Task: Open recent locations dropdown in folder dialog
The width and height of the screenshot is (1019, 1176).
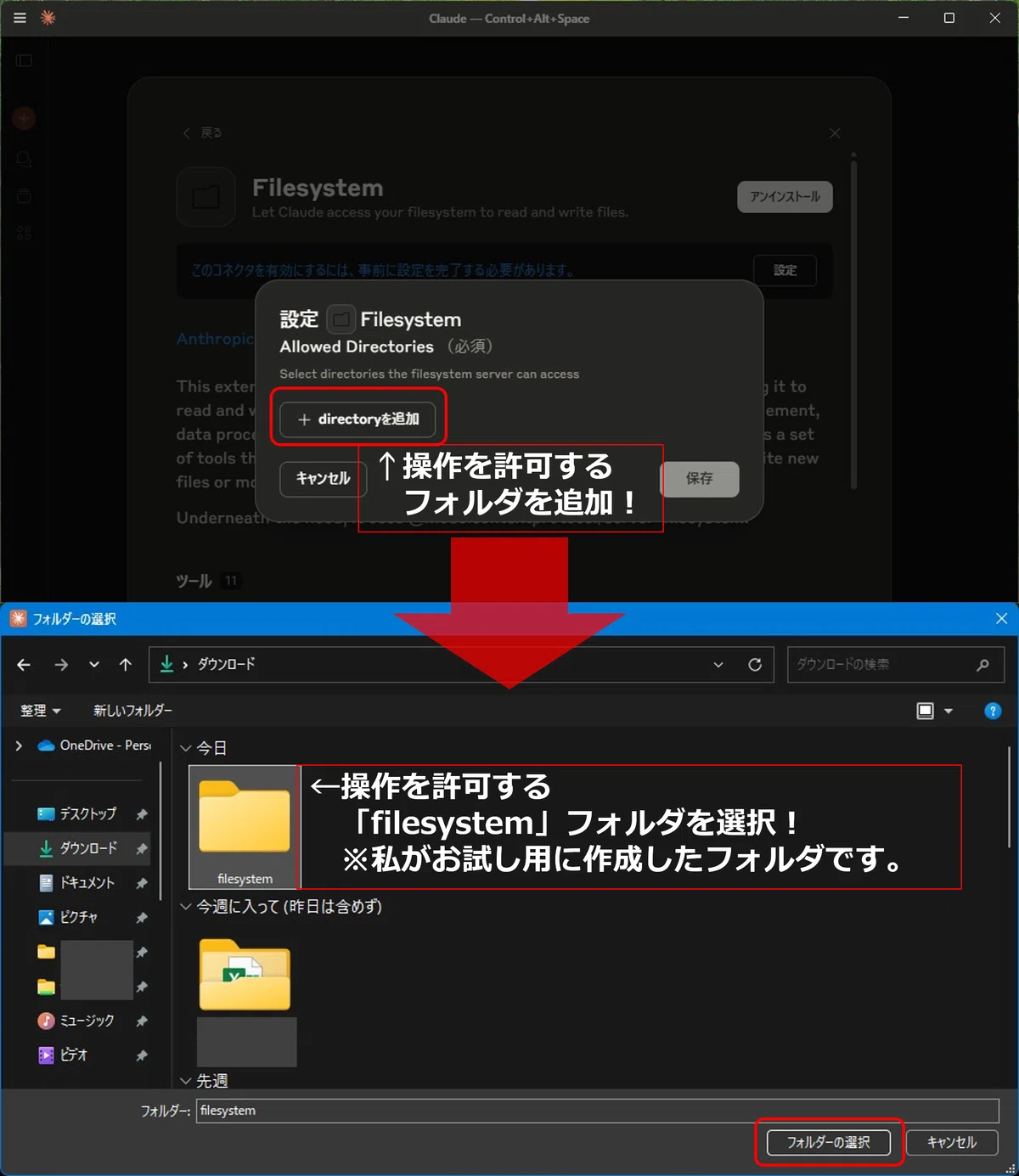Action: (94, 665)
